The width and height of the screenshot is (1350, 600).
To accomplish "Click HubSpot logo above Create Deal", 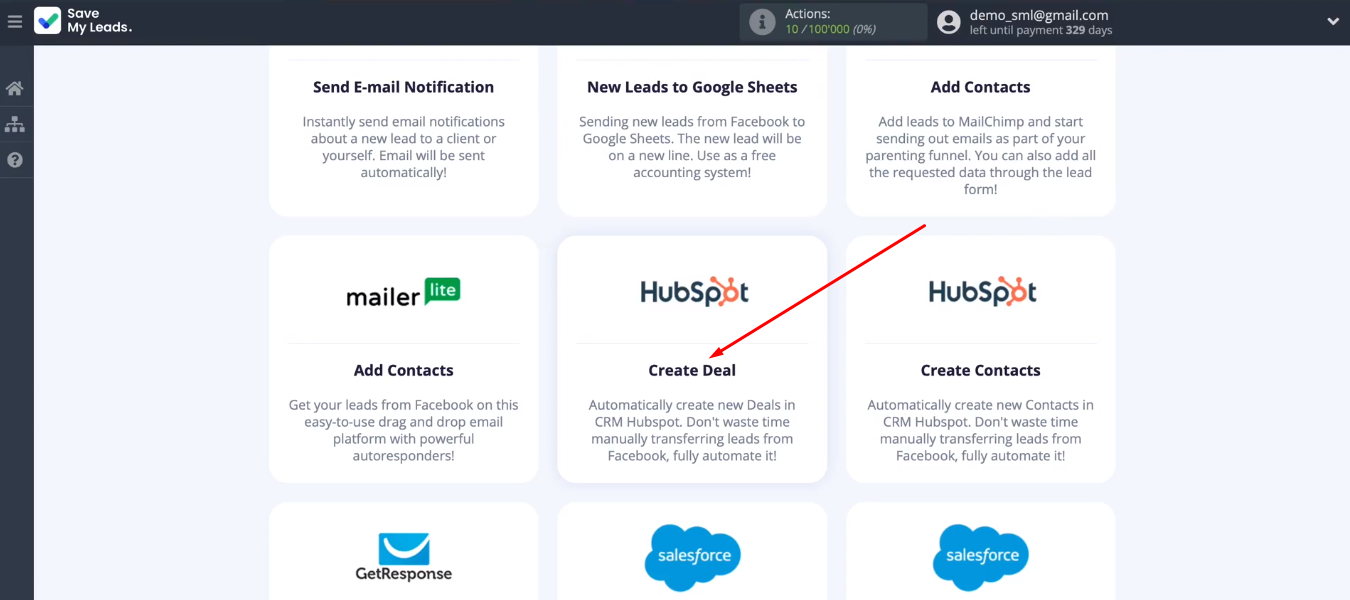I will [693, 291].
